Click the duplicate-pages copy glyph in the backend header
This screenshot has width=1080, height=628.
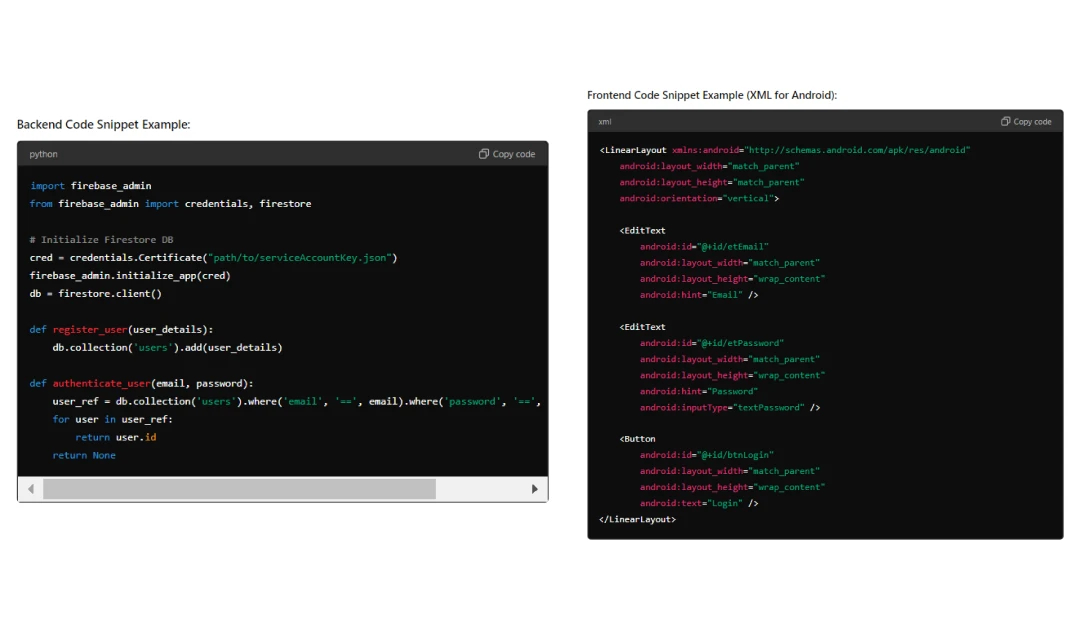[x=483, y=154]
